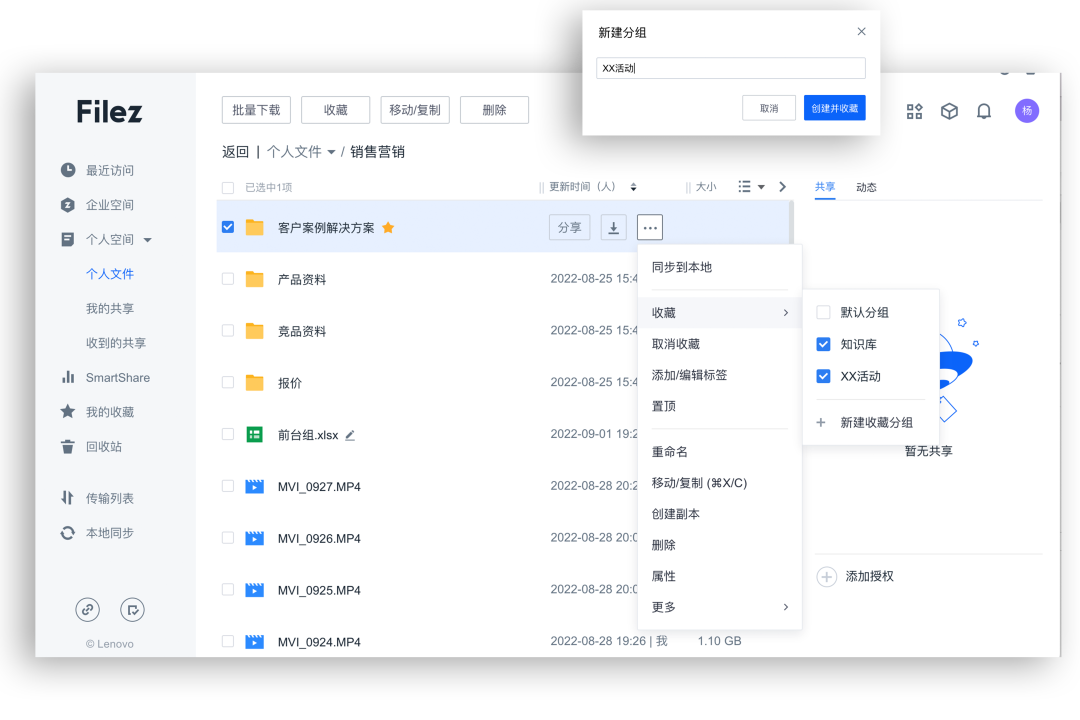Image resolution: width=1080 pixels, height=720 pixels.
Task: Download the 客户案例解决方案 folder
Action: pos(613,227)
